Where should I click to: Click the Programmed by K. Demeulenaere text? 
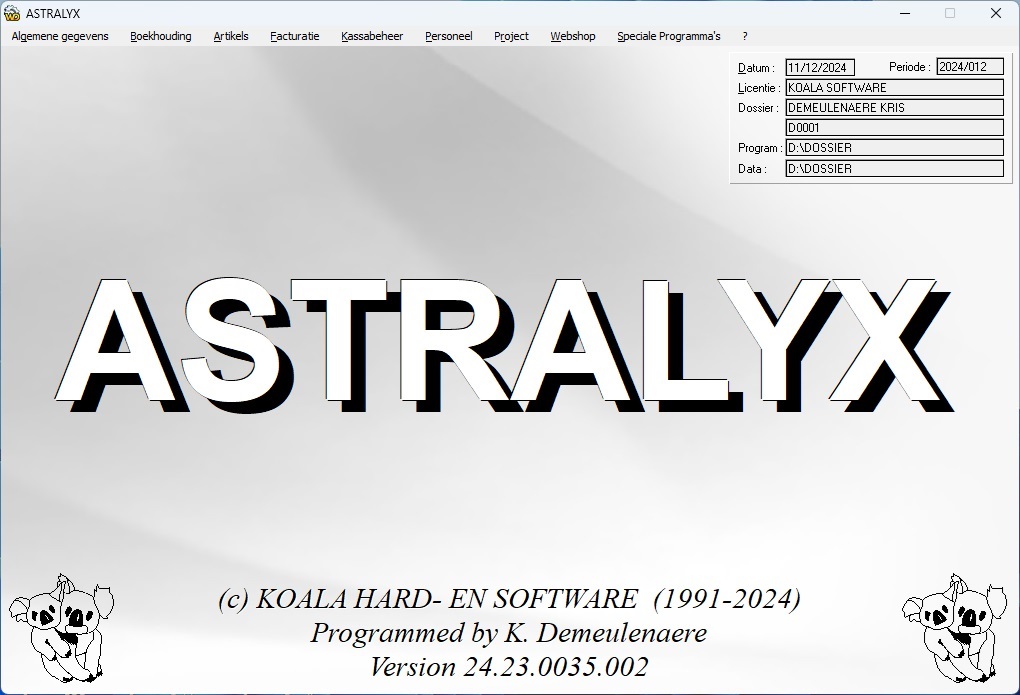[509, 633]
